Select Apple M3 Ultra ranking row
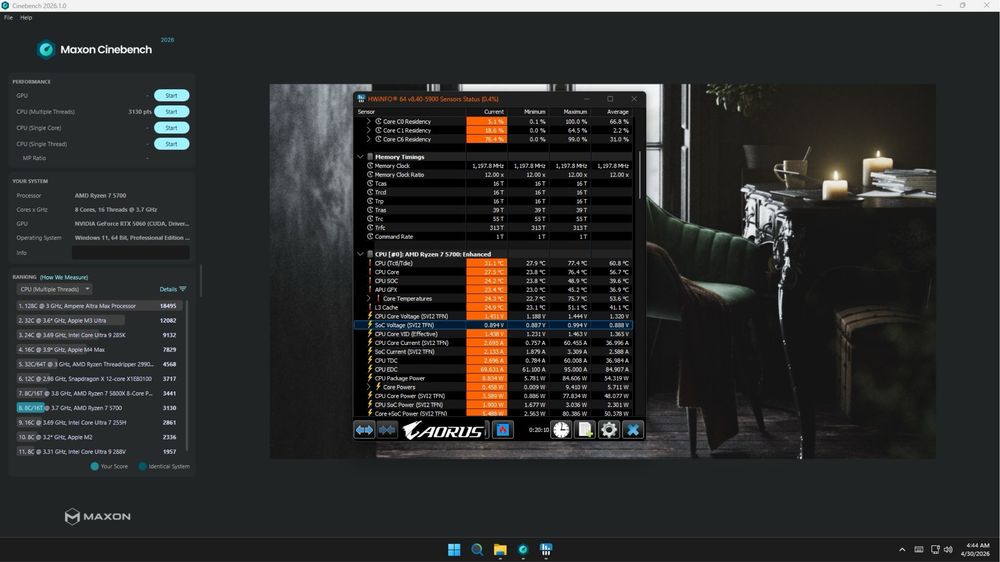The height and width of the screenshot is (562, 1000). click(99, 320)
